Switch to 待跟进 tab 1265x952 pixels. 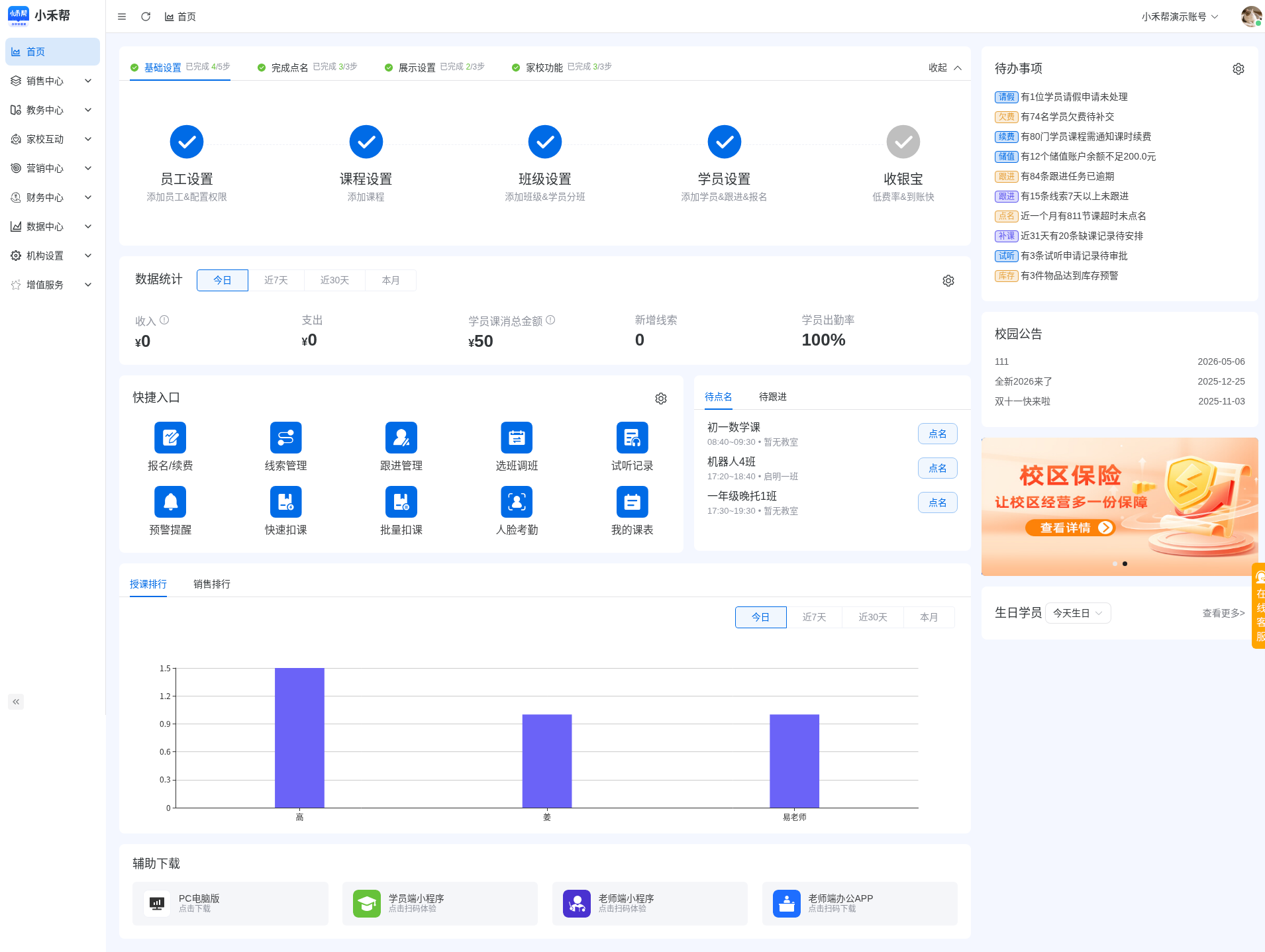(773, 397)
